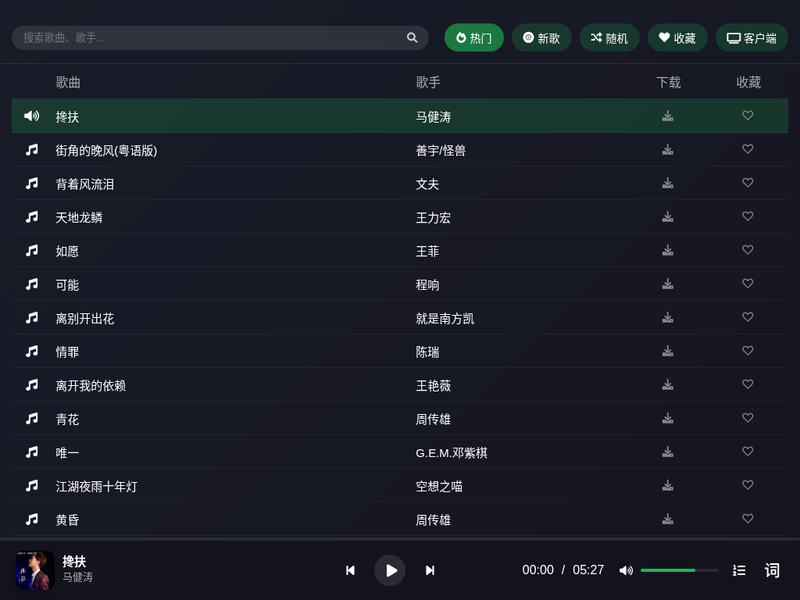This screenshot has height=600, width=800.
Task: Toggle favorite heart for 背着风流泪
Action: pyautogui.click(x=747, y=183)
